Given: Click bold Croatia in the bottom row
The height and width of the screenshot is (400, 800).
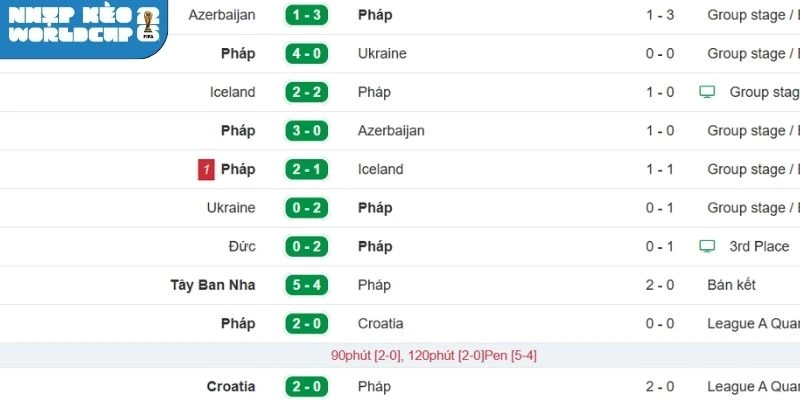Looking at the screenshot, I should click(x=231, y=386).
